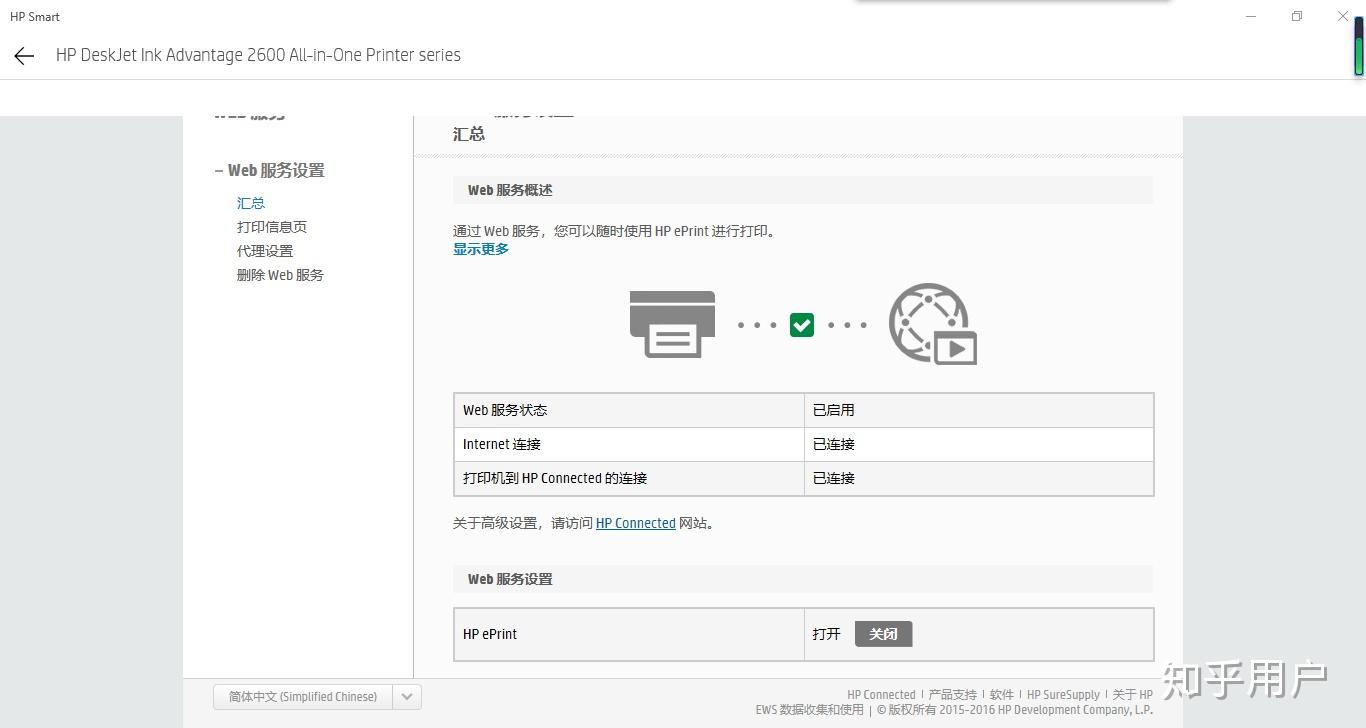This screenshot has height=728, width=1366.
Task: Open 代理设置 in the sidebar
Action: [265, 251]
